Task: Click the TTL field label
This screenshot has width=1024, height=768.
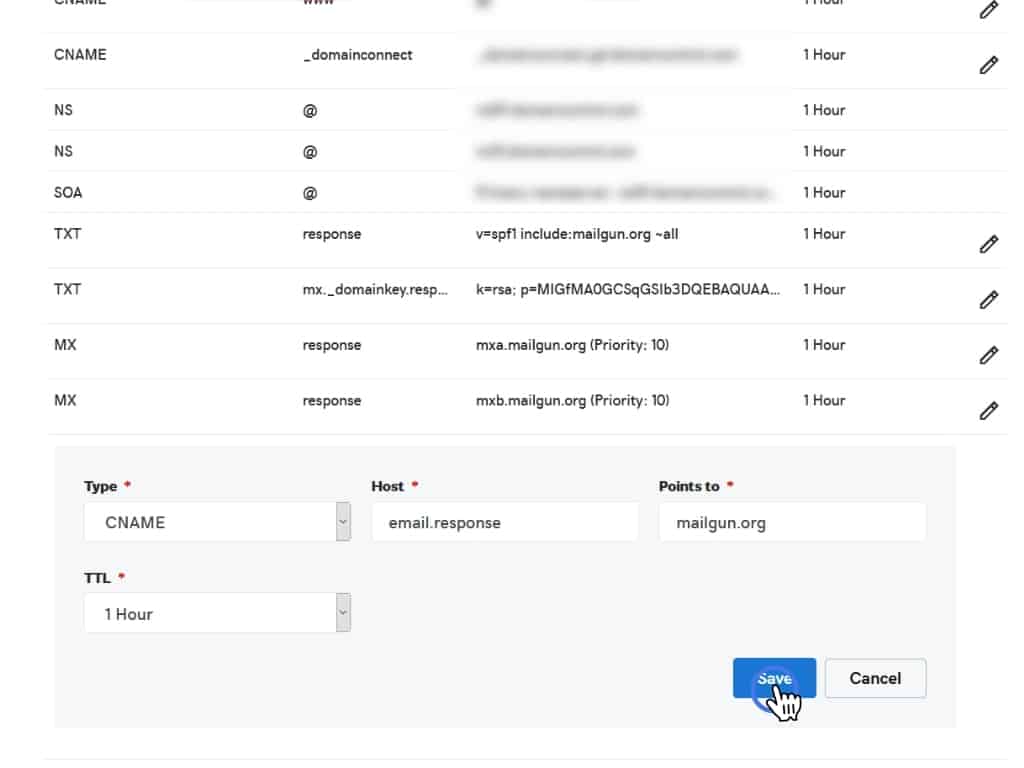Action: [x=97, y=578]
